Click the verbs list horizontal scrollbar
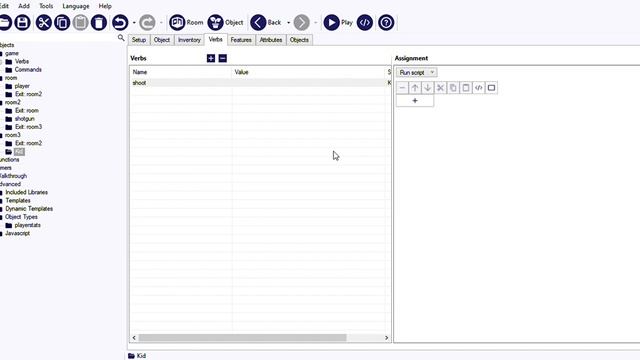Image resolution: width=640 pixels, height=360 pixels. pyautogui.click(x=242, y=338)
